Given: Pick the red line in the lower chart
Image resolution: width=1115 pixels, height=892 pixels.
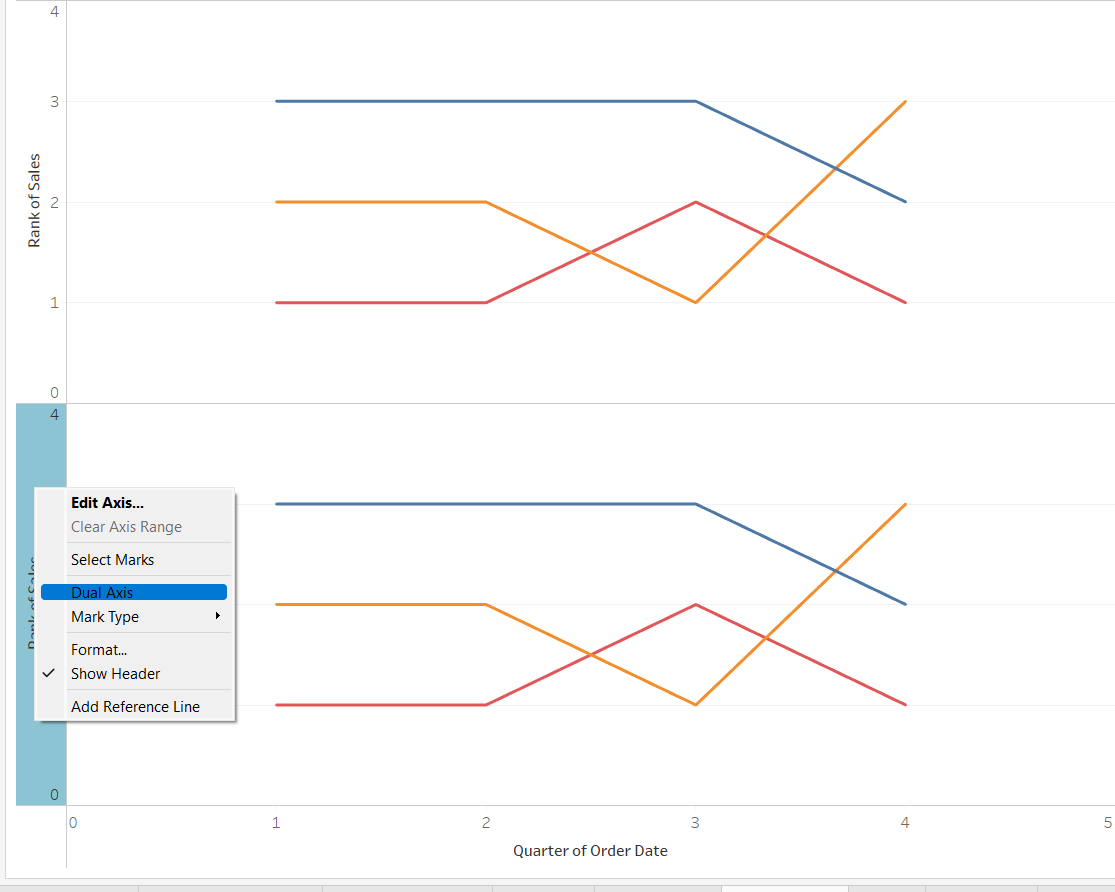Looking at the screenshot, I should coord(380,705).
